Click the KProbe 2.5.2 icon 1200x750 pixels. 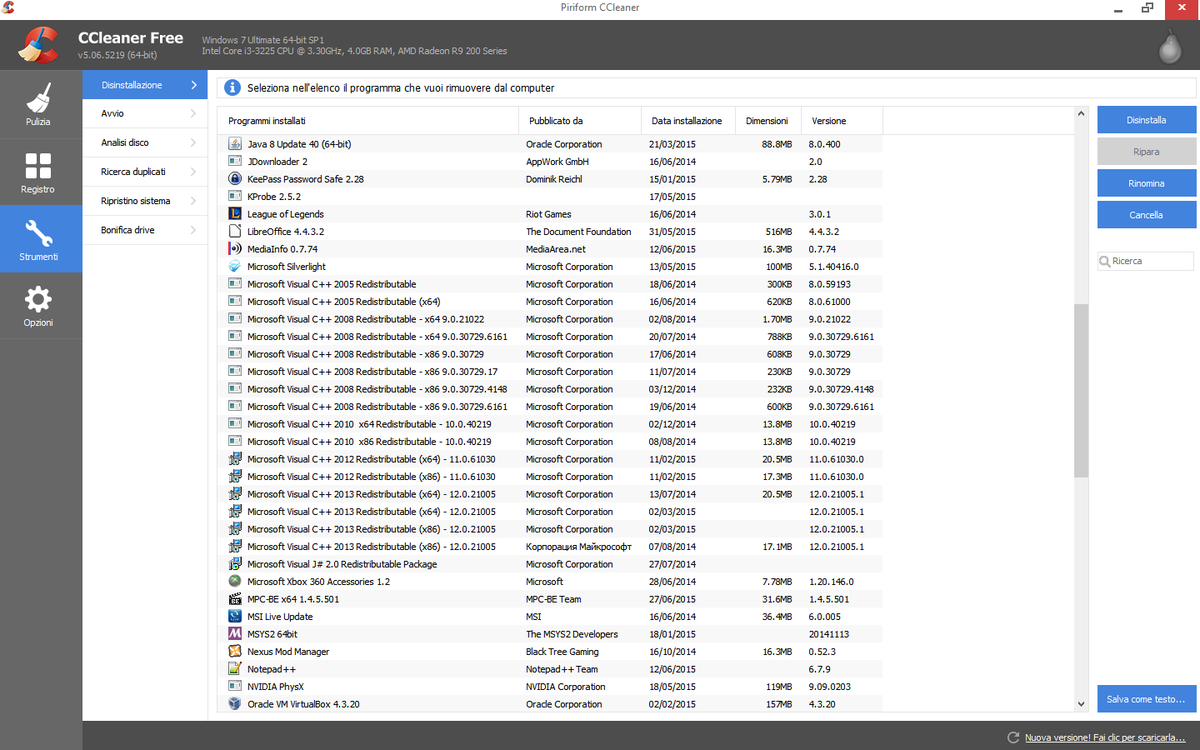(235, 196)
